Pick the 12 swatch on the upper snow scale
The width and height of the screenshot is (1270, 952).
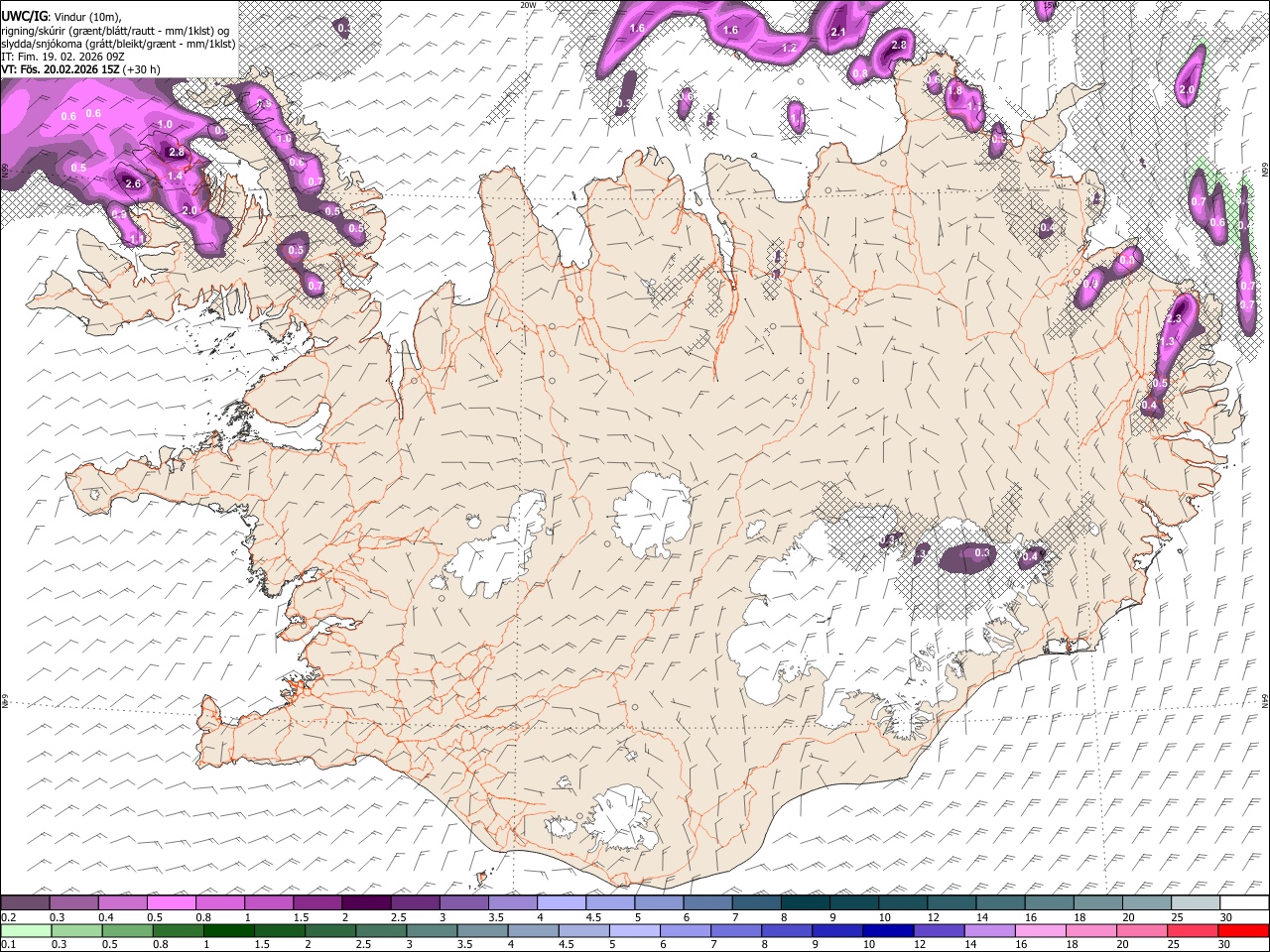click(952, 903)
